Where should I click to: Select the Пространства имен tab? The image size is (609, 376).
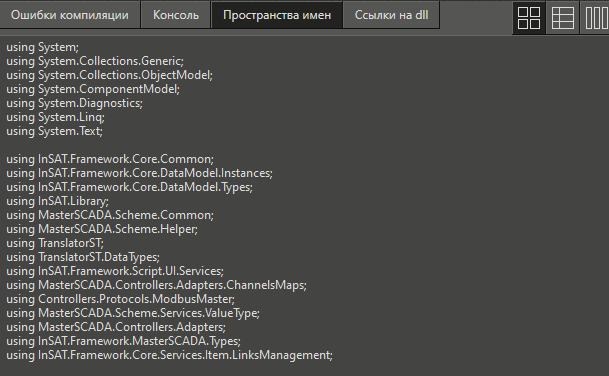(x=277, y=15)
